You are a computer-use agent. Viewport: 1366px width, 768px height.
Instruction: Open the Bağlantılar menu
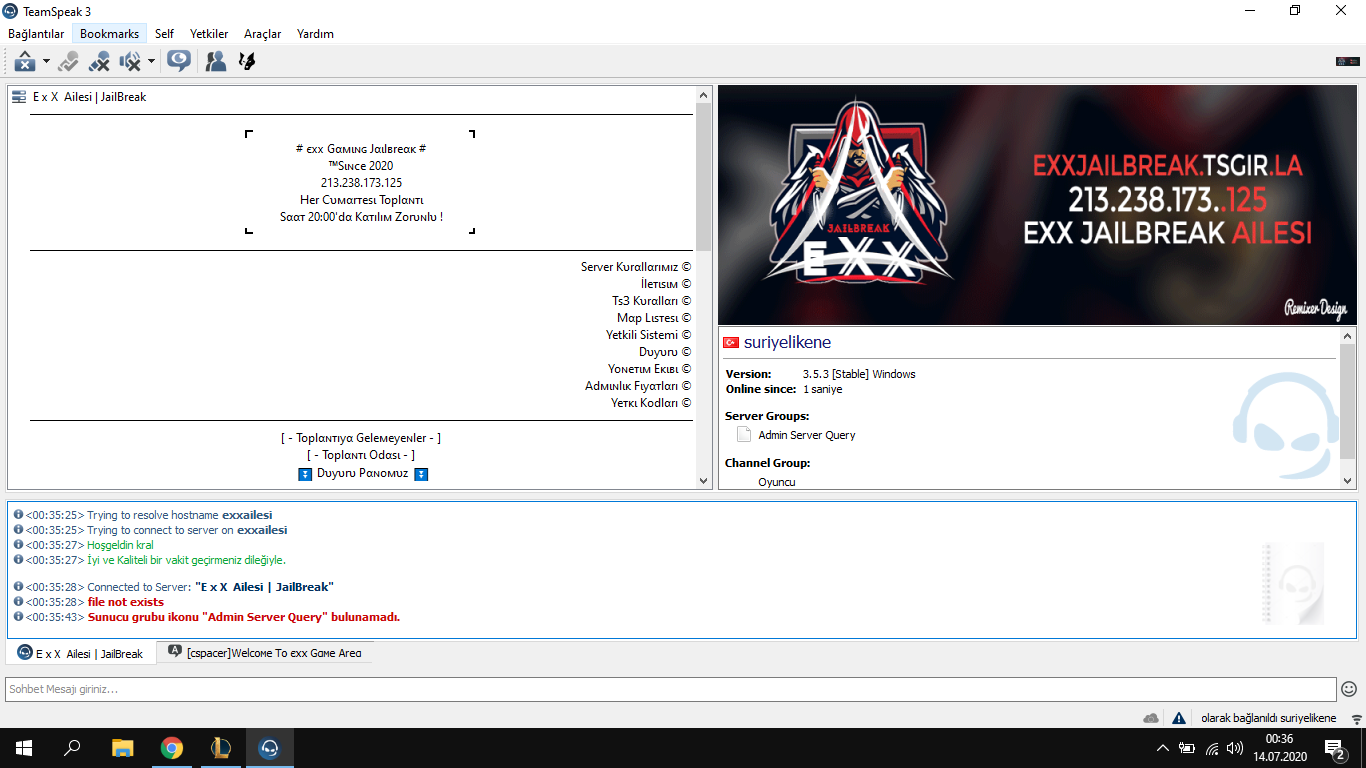click(36, 34)
